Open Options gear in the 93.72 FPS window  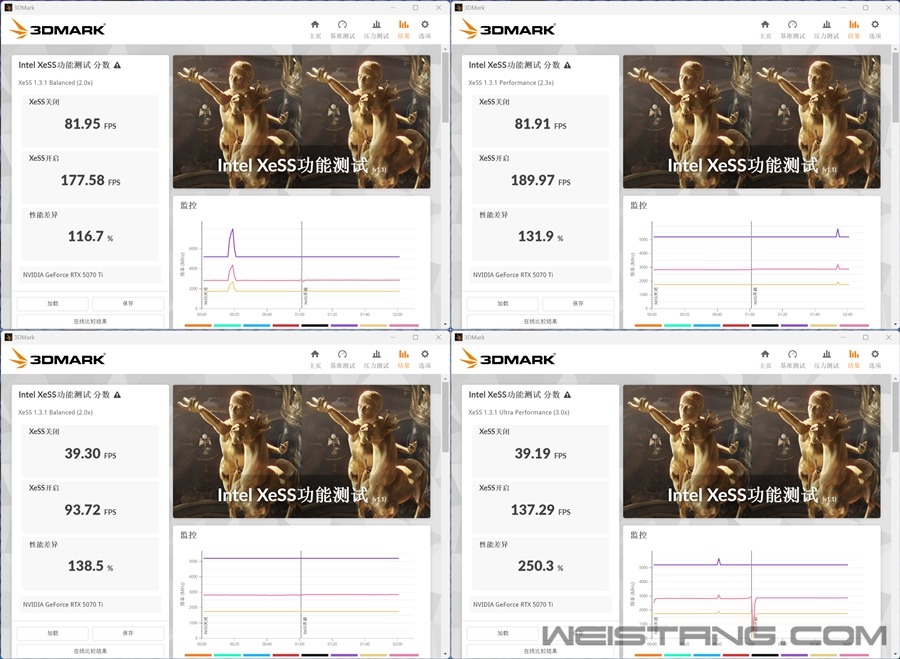(425, 358)
